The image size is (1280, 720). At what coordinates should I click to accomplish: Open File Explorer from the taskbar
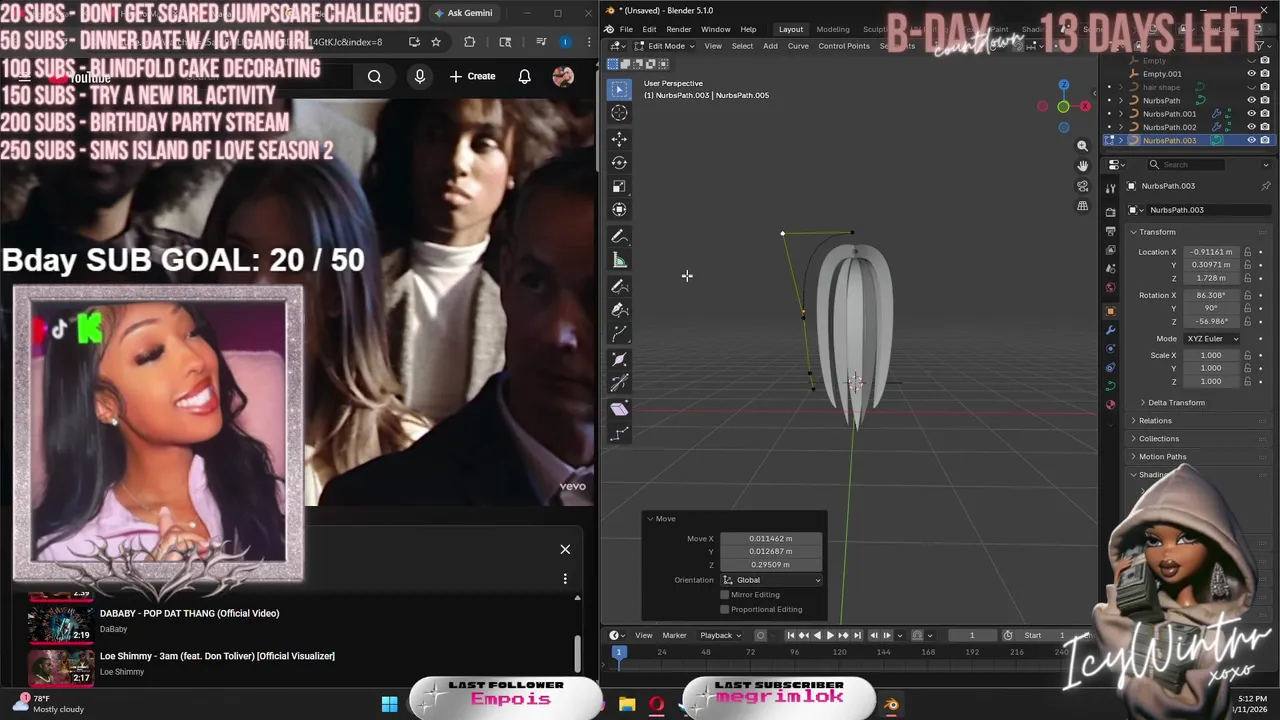tap(627, 704)
